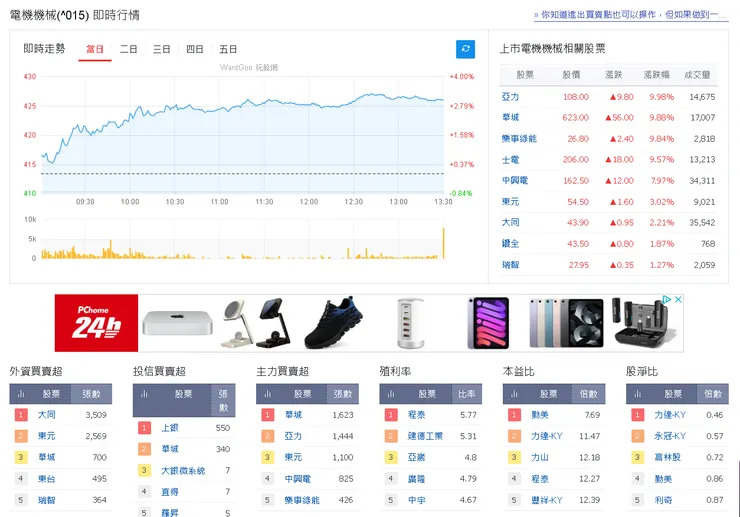The width and height of the screenshot is (740, 517).
Task: Click the last volume spike bar at 13:30
Action: point(443,243)
